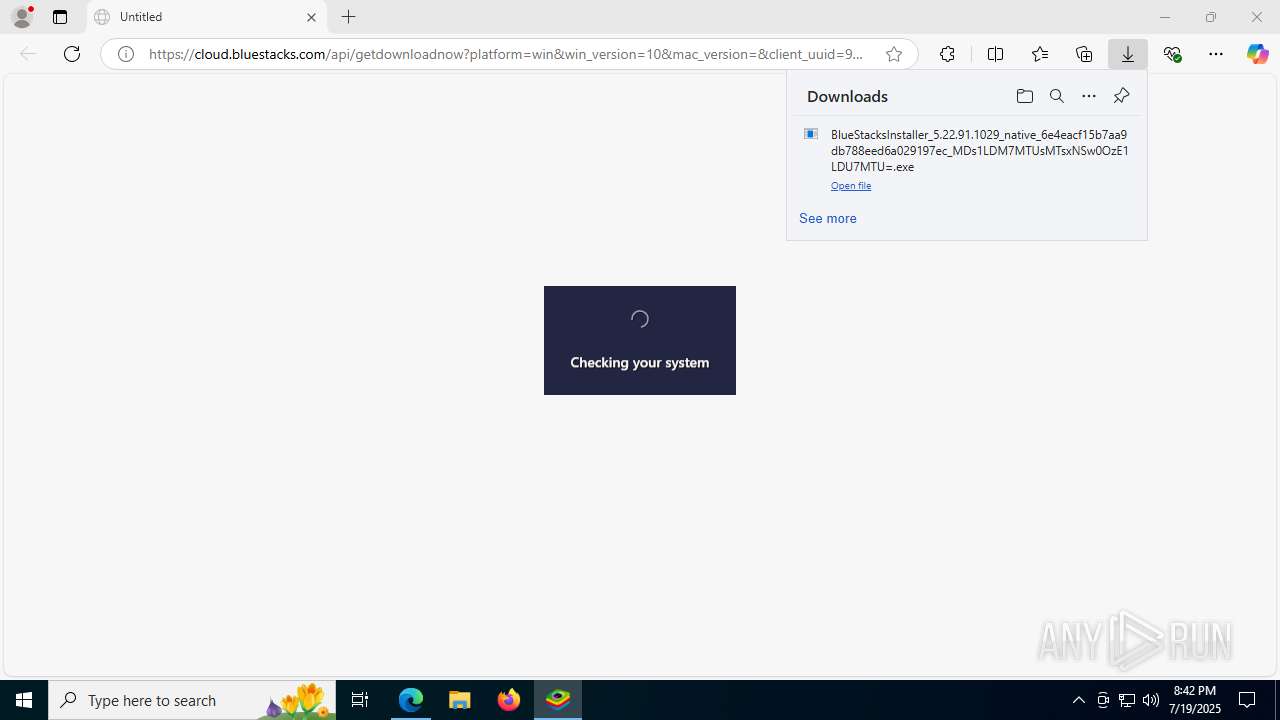Open the taskbar clock and date

pos(1195,700)
